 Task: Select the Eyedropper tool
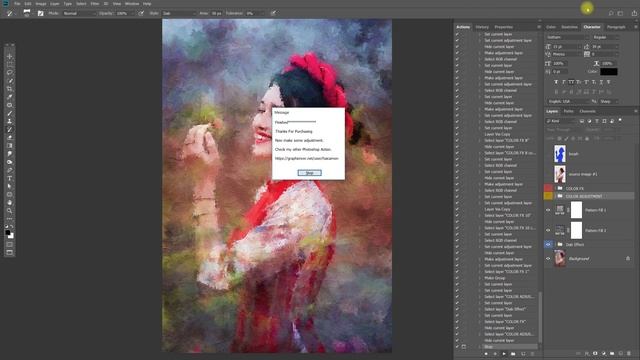(x=9, y=97)
